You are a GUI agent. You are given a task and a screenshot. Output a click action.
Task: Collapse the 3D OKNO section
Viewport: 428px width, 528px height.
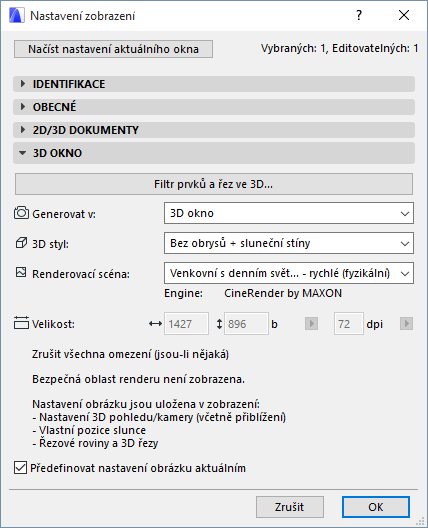point(214,153)
